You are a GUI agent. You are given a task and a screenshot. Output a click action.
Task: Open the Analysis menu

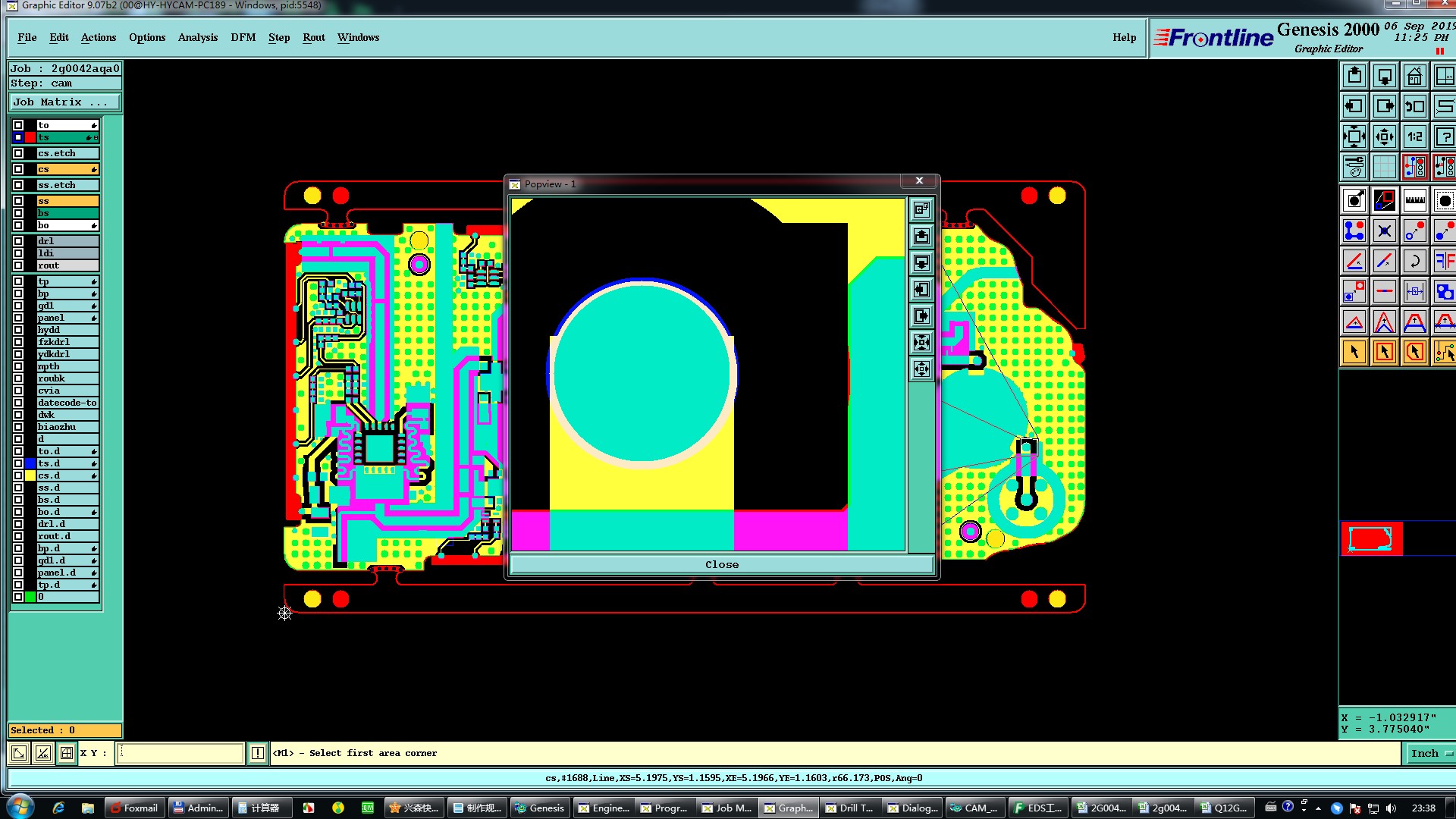tap(197, 37)
